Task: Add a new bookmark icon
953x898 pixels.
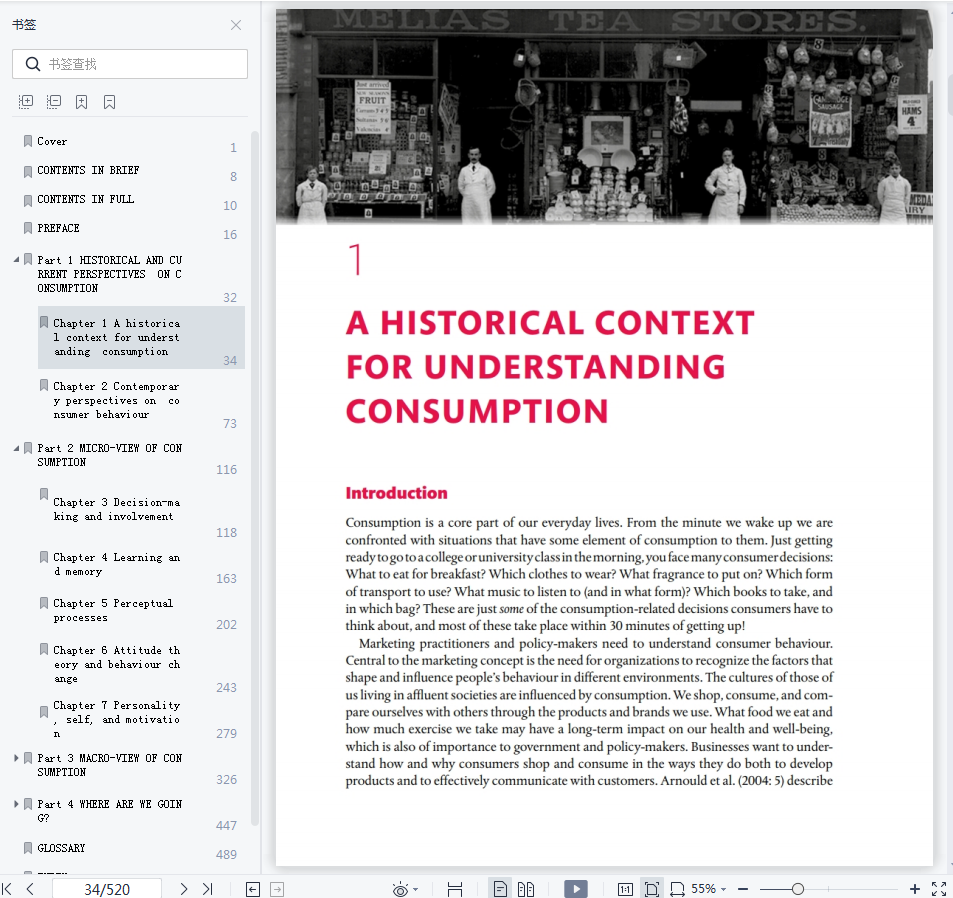Action: (81, 101)
